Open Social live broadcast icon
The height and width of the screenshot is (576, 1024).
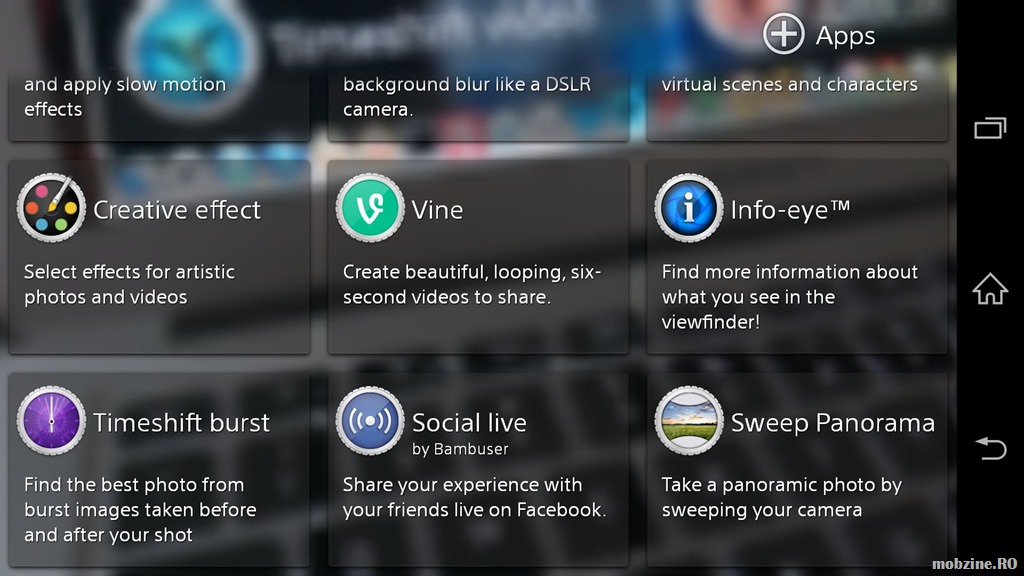[x=370, y=421]
